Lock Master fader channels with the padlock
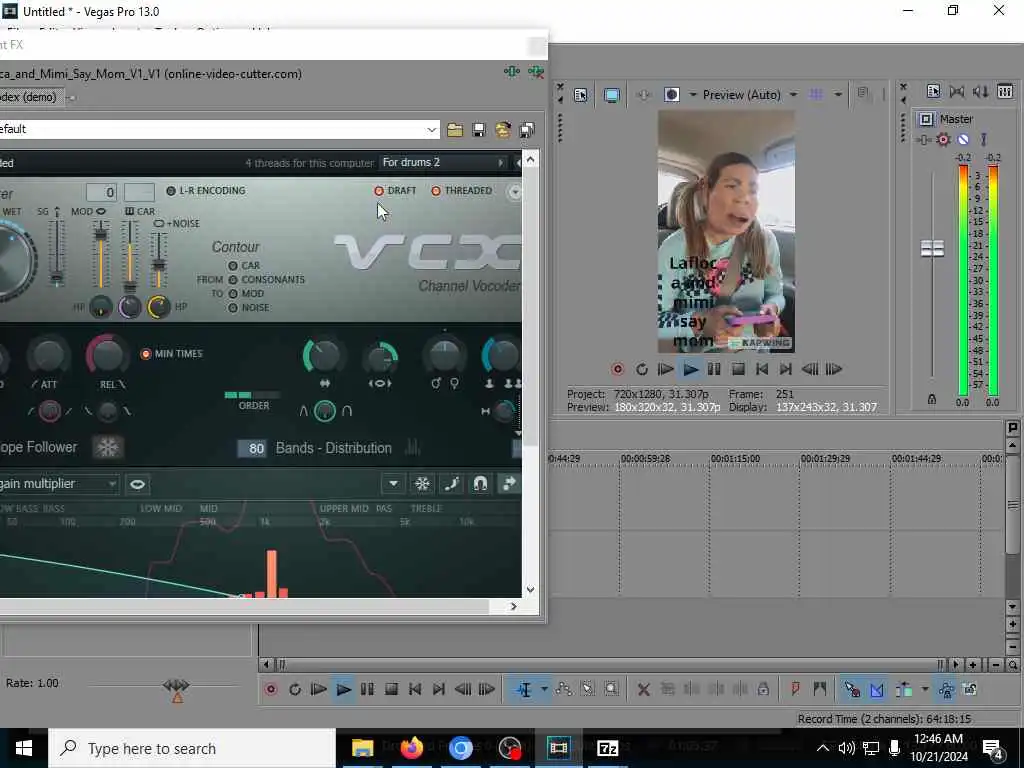The height and width of the screenshot is (768, 1024). 932,399
